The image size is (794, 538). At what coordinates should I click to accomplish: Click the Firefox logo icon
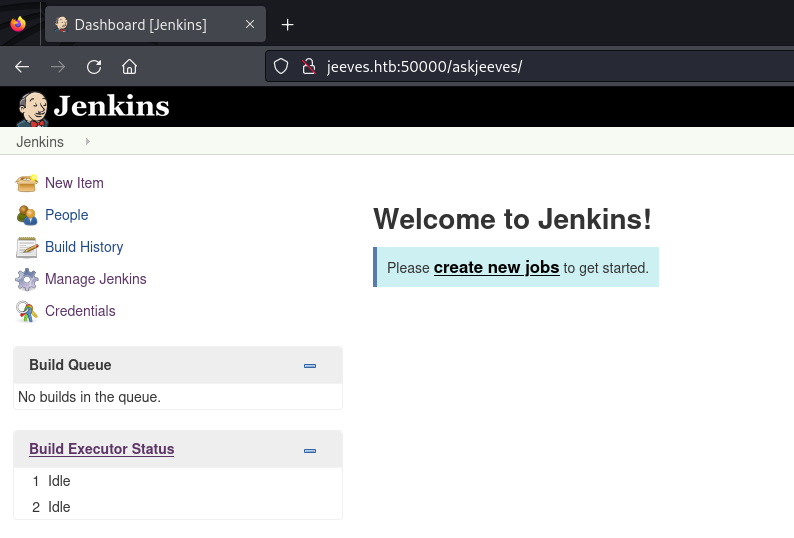18,24
